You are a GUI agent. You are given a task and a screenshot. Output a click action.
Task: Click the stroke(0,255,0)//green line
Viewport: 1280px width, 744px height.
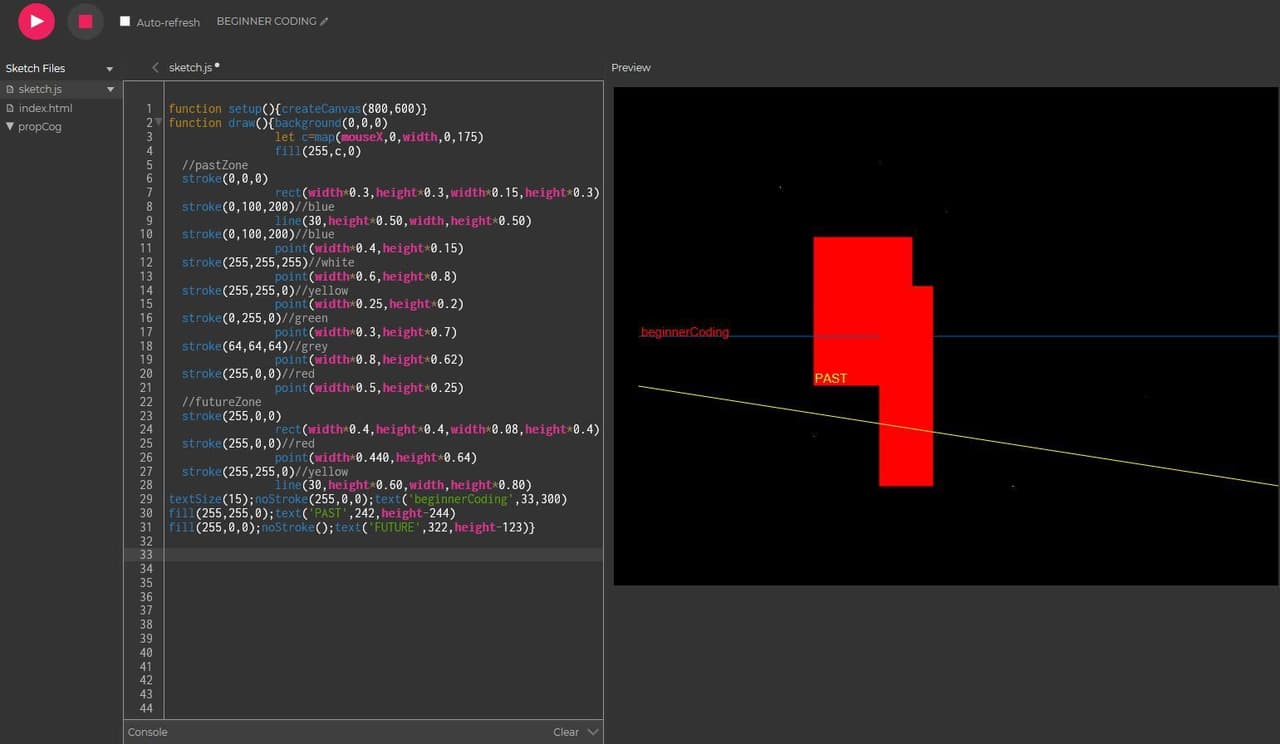coord(255,318)
